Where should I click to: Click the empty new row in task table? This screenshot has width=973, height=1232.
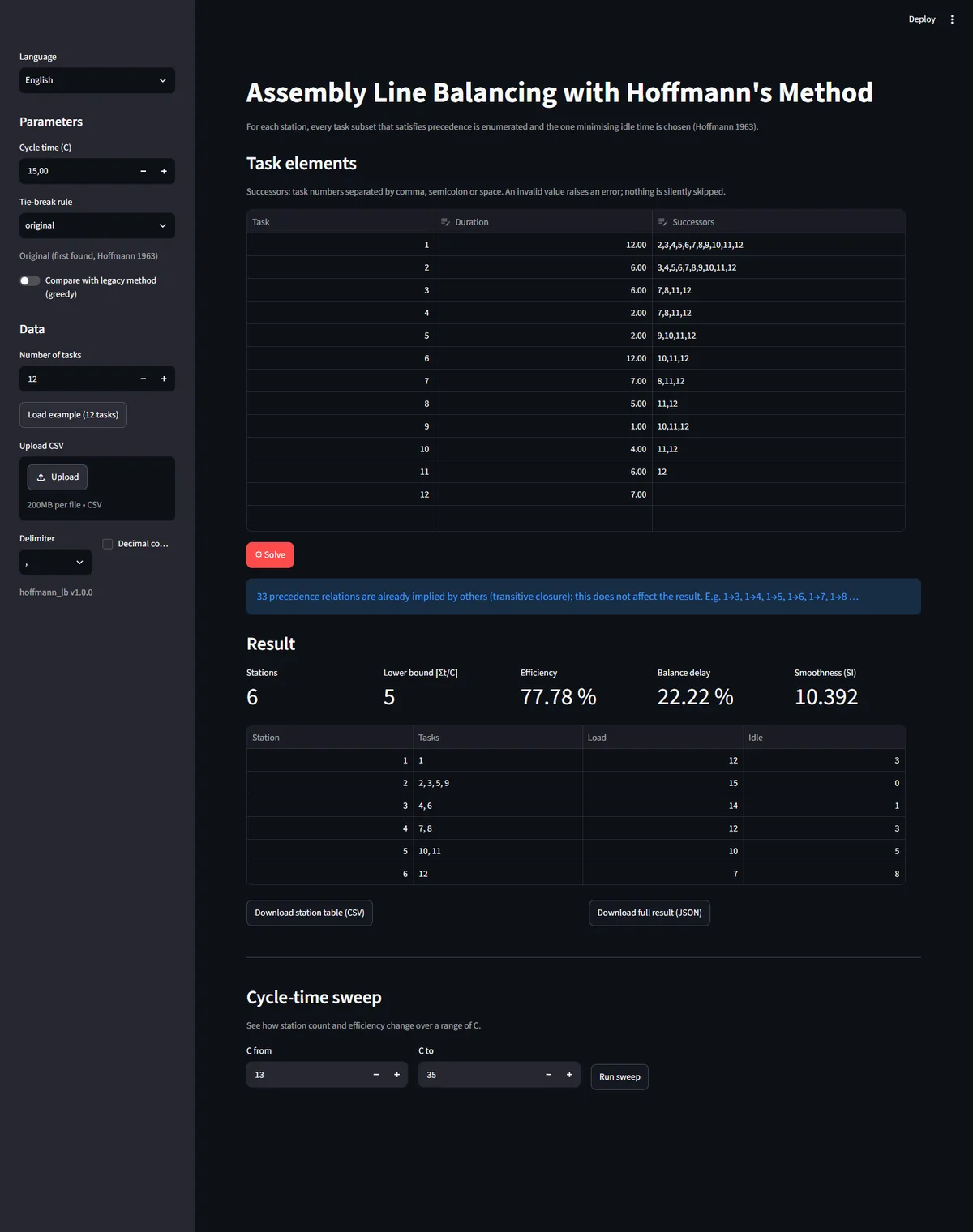[x=576, y=517]
